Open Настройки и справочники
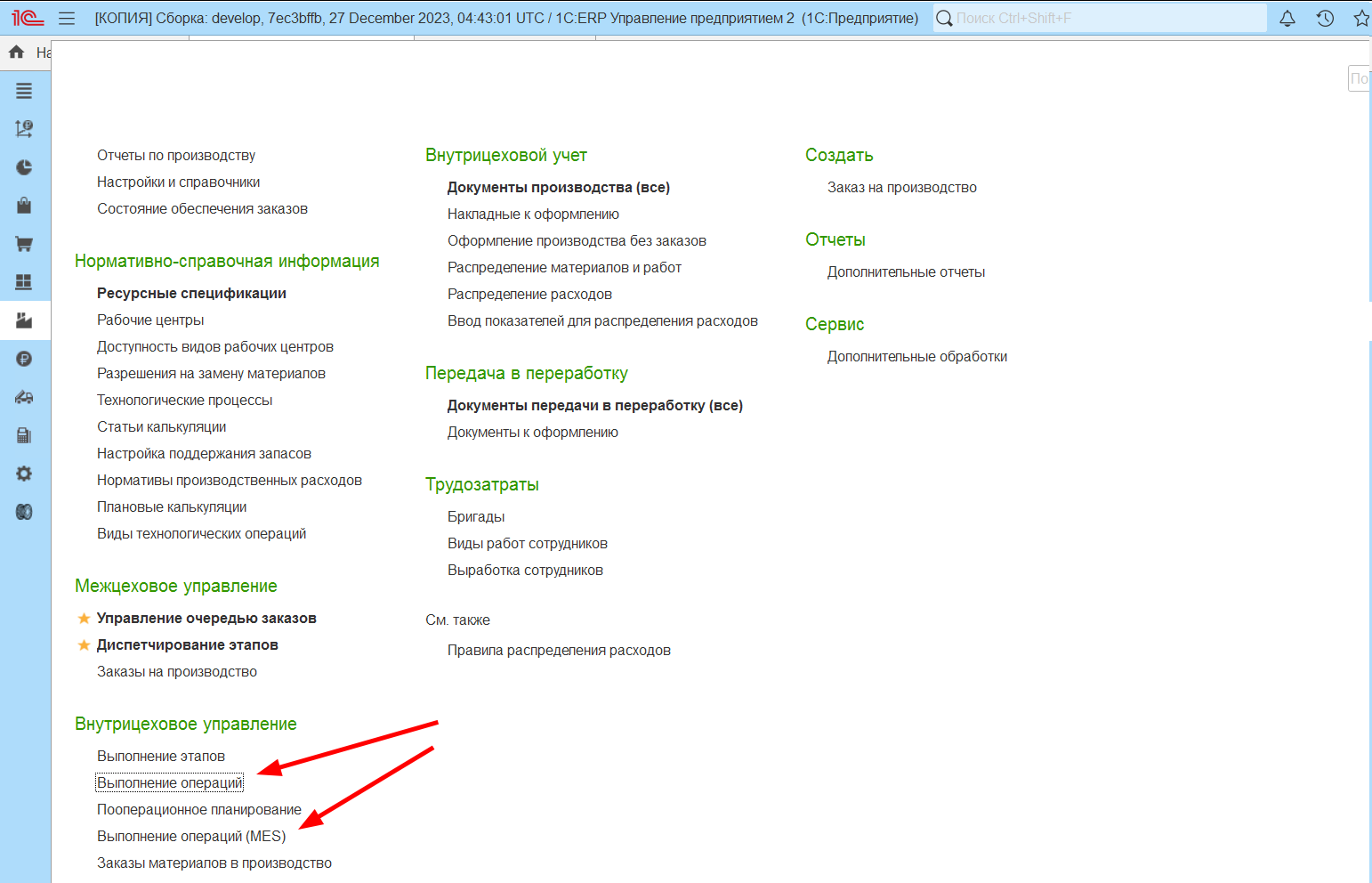The height and width of the screenshot is (883, 1372). 179,182
